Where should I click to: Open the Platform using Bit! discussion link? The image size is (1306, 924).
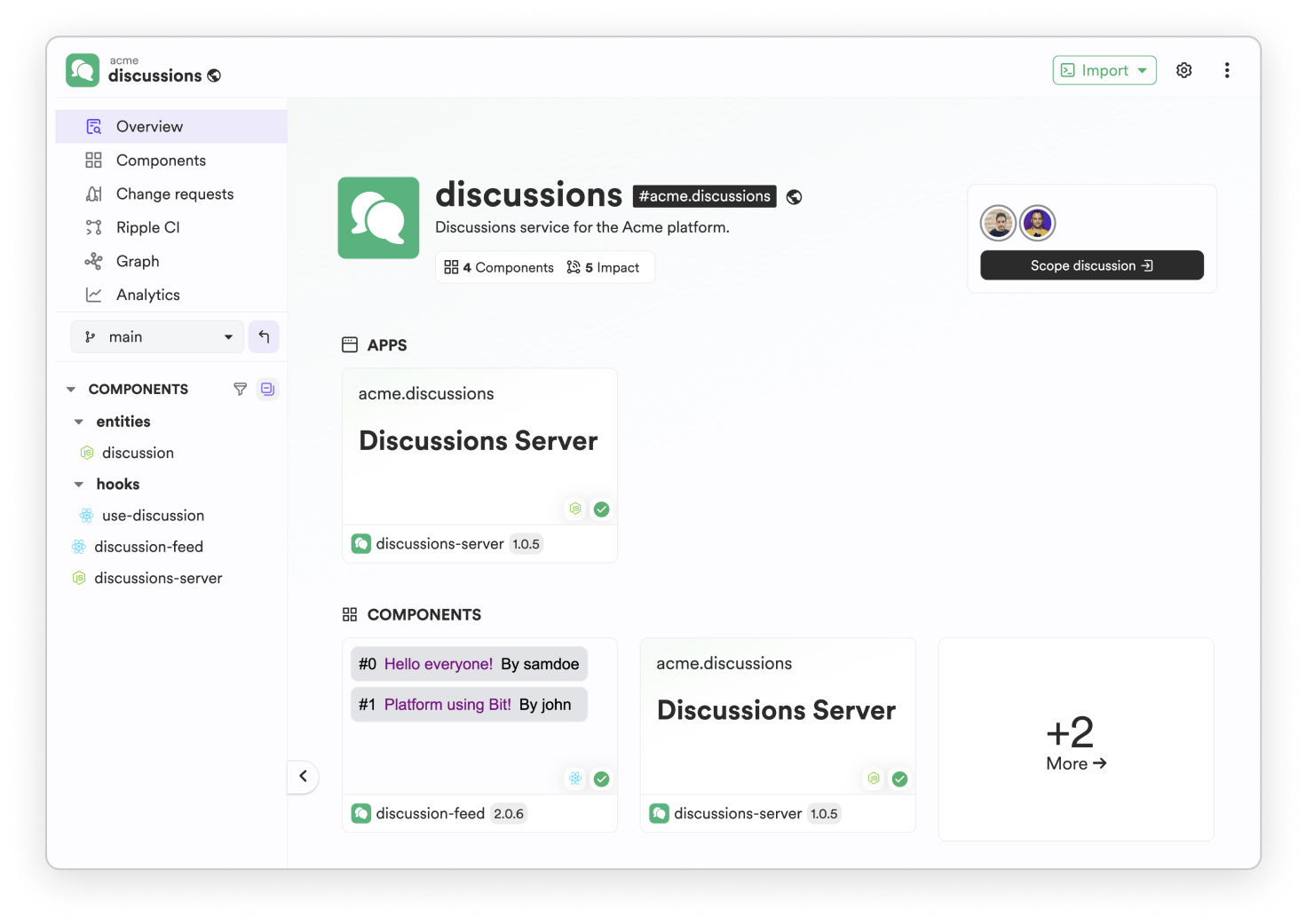[447, 705]
